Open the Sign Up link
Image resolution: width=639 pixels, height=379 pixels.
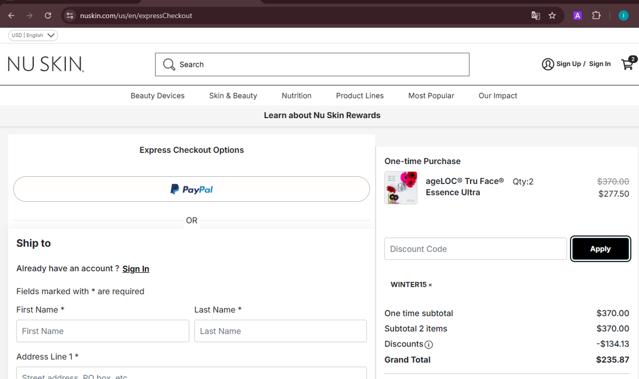coord(568,64)
